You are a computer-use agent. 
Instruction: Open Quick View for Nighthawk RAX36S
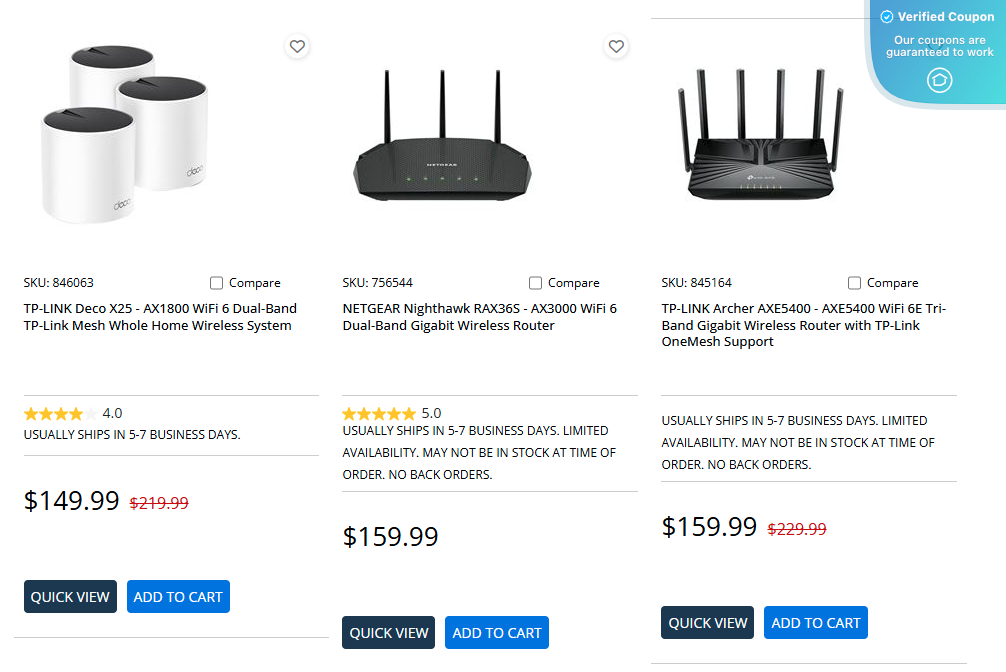388,632
